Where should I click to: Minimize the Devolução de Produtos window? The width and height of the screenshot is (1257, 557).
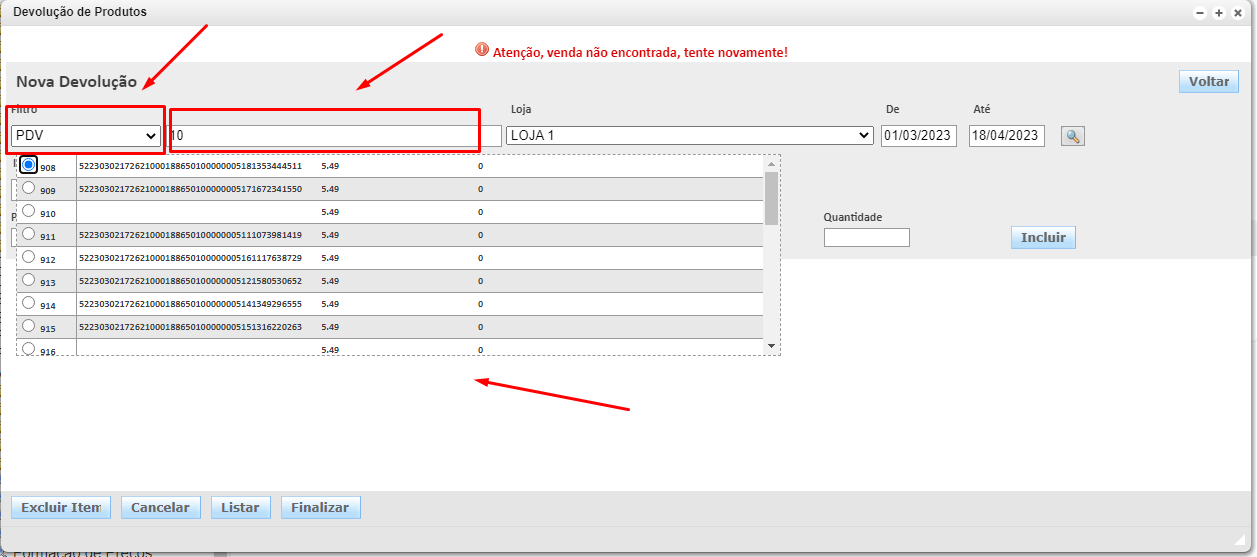coord(1200,13)
